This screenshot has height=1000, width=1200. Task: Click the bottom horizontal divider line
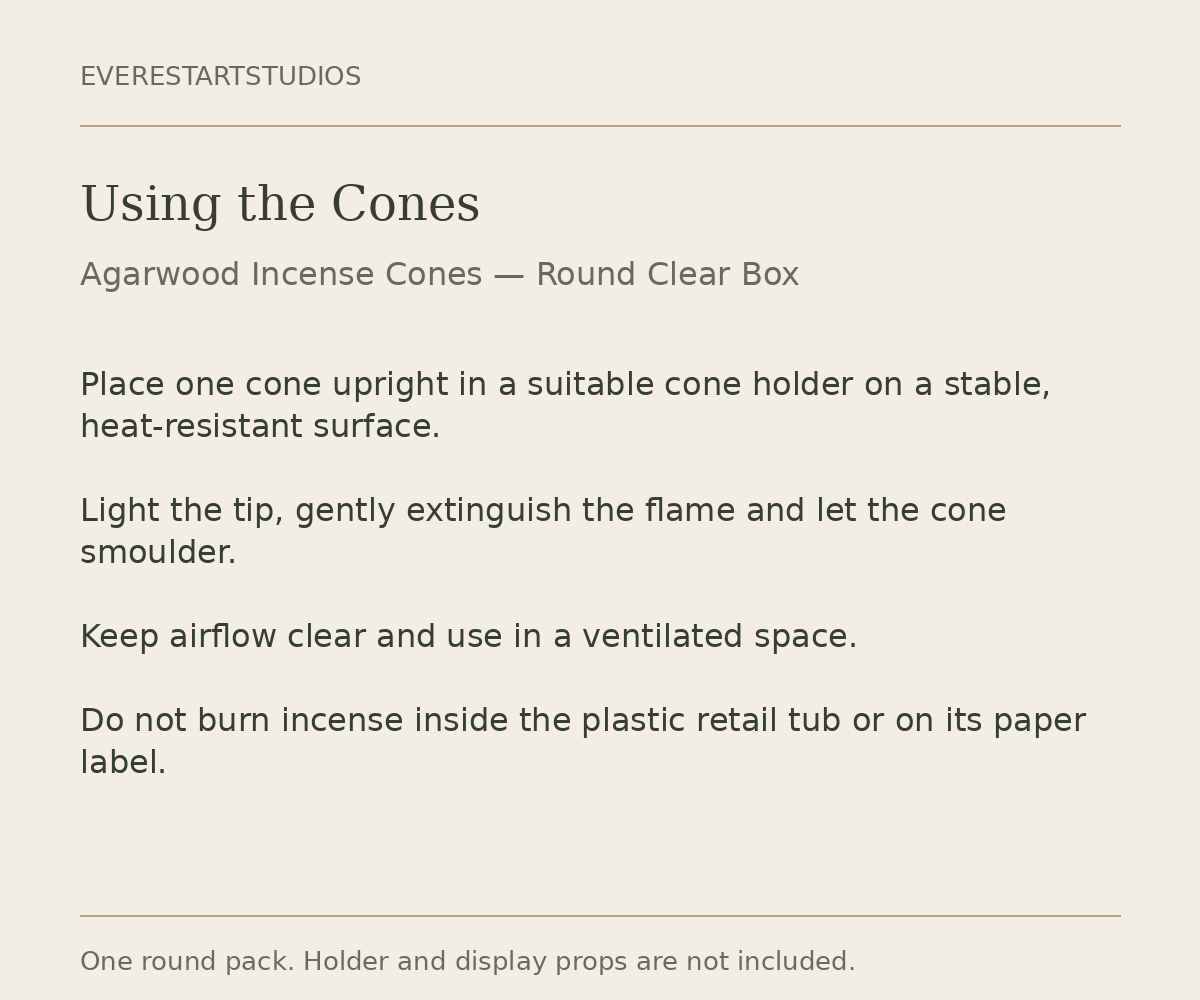click(600, 916)
